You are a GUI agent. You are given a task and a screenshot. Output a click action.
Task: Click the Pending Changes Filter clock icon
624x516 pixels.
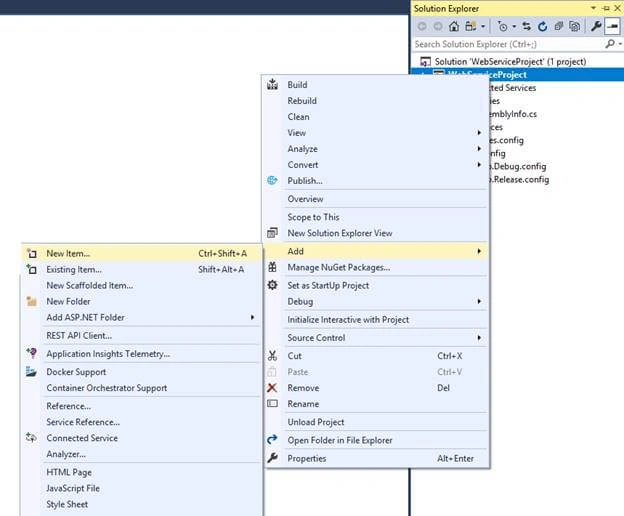point(503,26)
